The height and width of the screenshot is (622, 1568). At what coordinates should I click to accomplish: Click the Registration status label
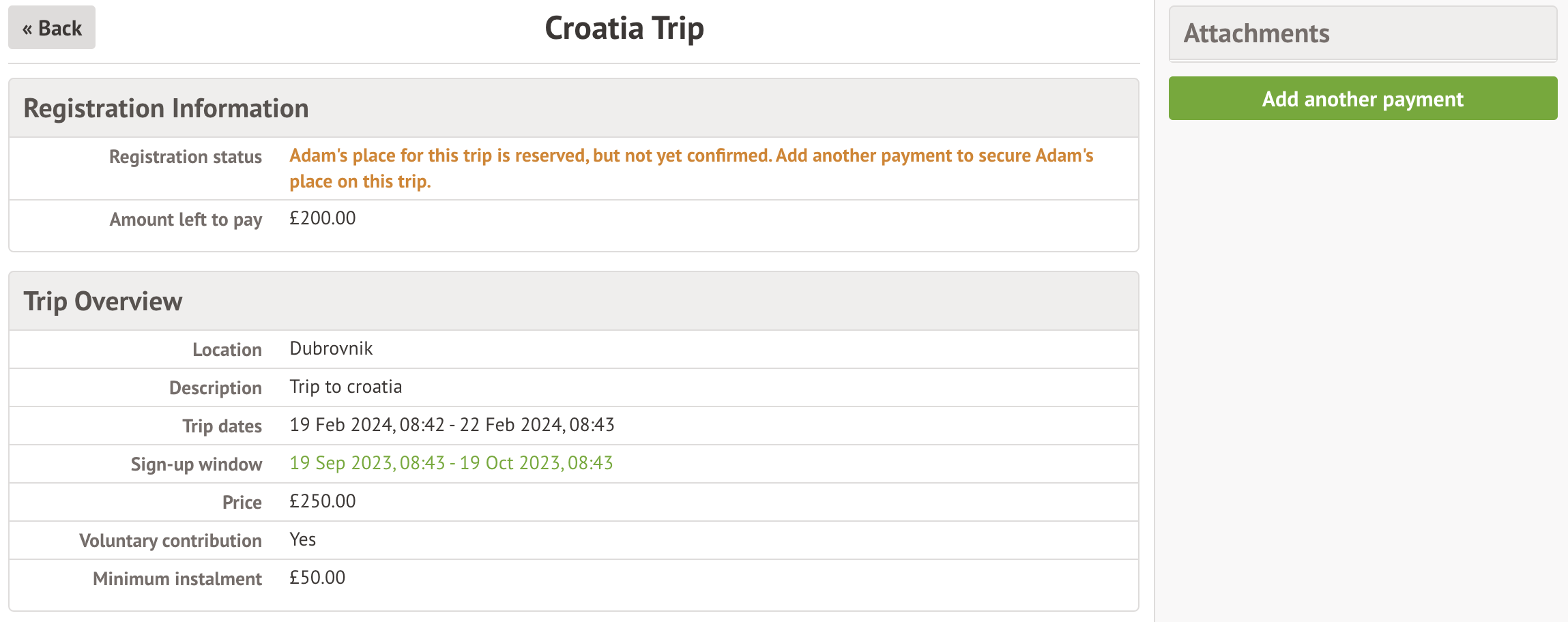(x=186, y=157)
